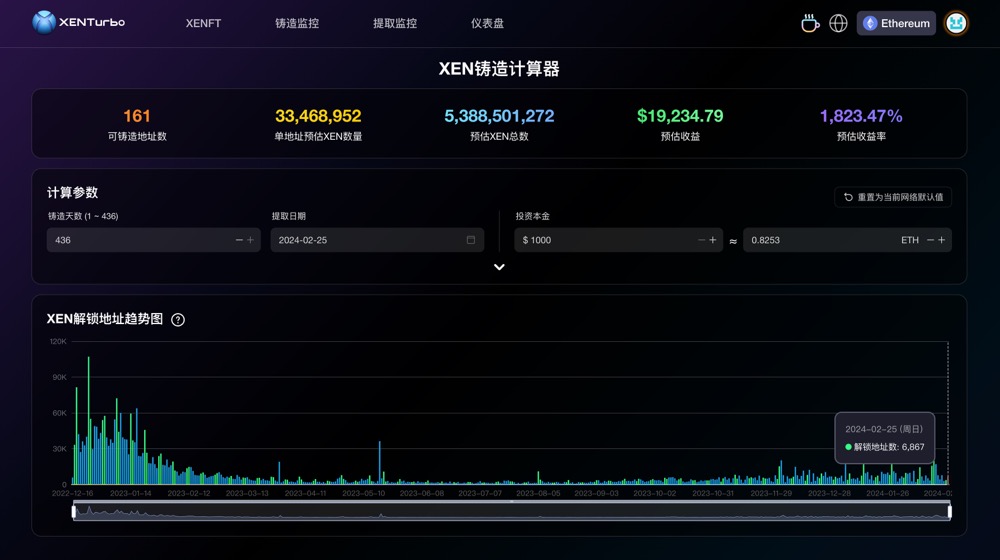Open the Ethereum network selector

point(896,23)
